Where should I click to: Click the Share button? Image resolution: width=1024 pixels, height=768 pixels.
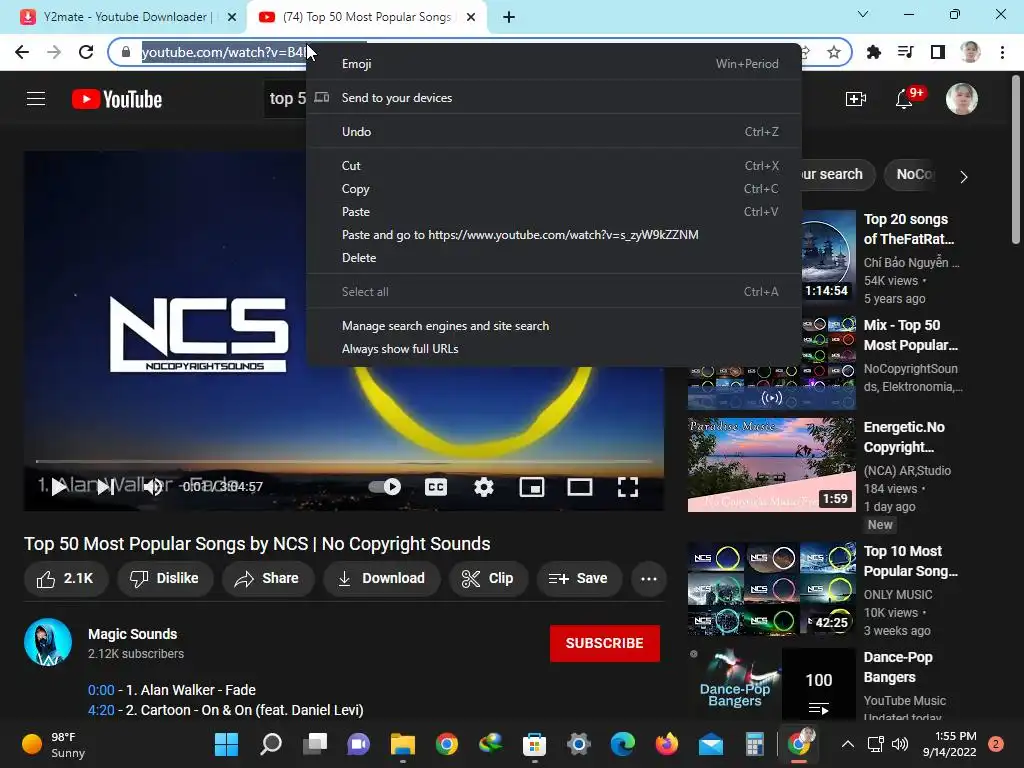click(x=267, y=579)
